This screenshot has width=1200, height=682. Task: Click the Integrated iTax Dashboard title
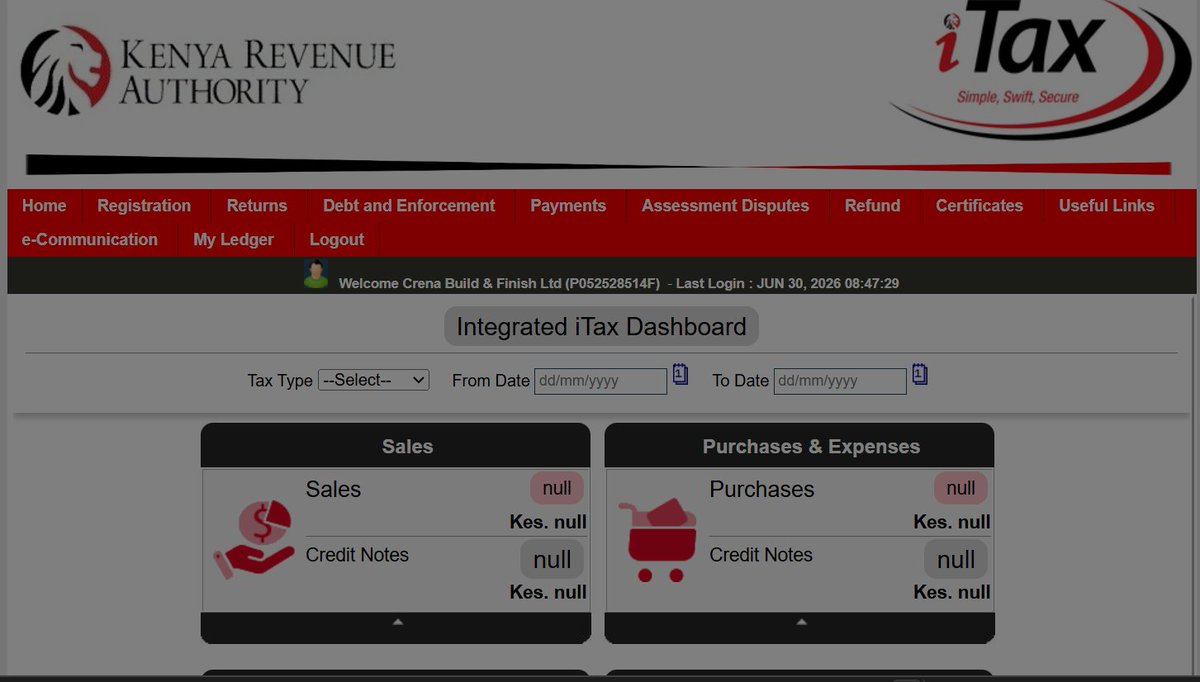click(601, 327)
